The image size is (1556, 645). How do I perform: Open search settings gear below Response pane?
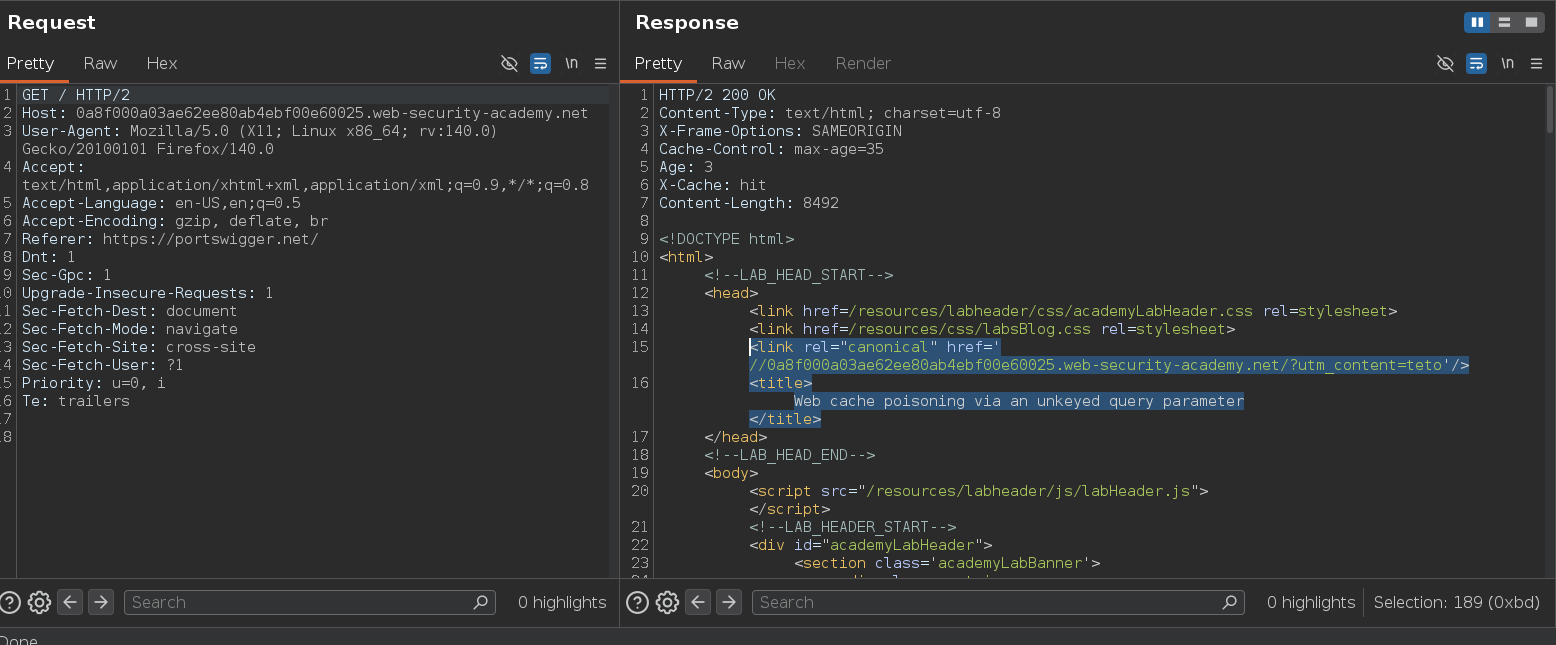667,602
